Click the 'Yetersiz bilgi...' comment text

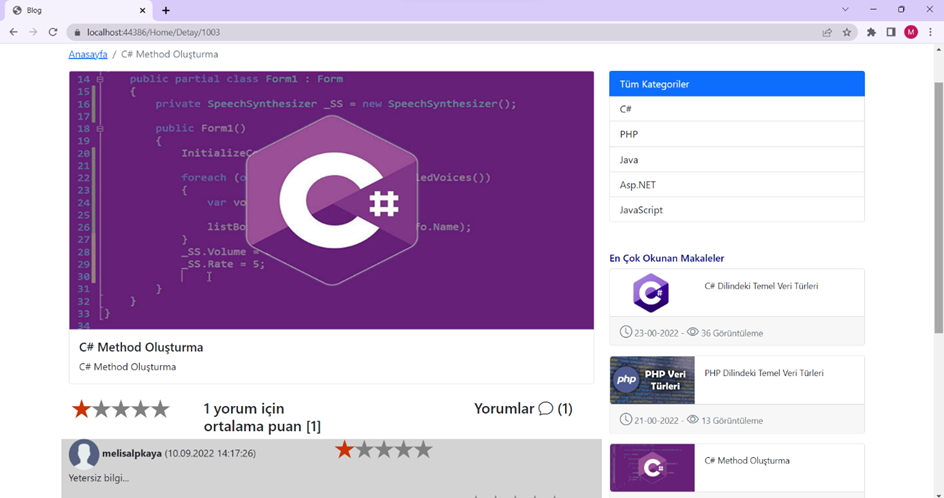coord(99,478)
